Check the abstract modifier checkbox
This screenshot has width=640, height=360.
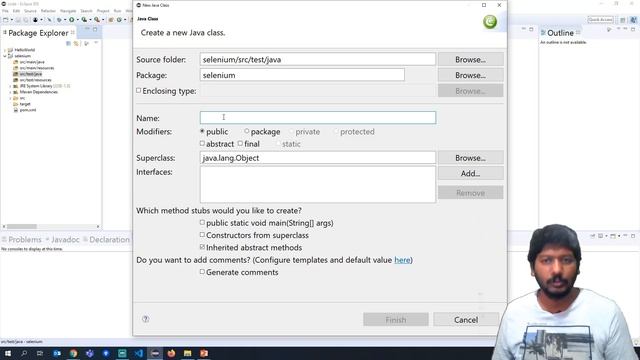202,143
